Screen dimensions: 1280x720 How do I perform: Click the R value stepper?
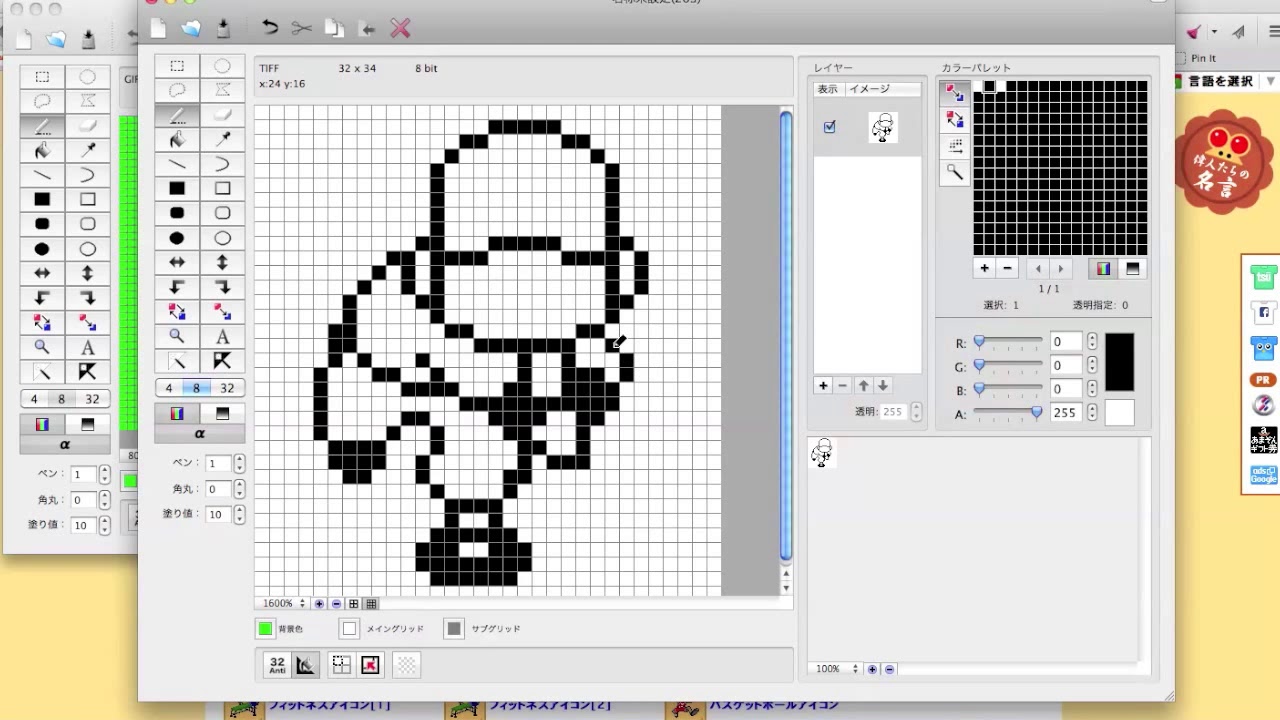tap(1092, 342)
